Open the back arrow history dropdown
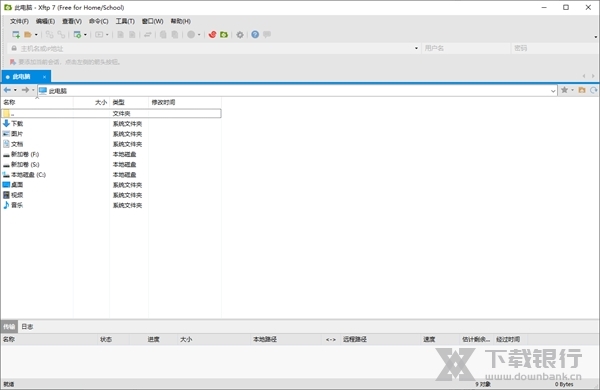 point(15,90)
